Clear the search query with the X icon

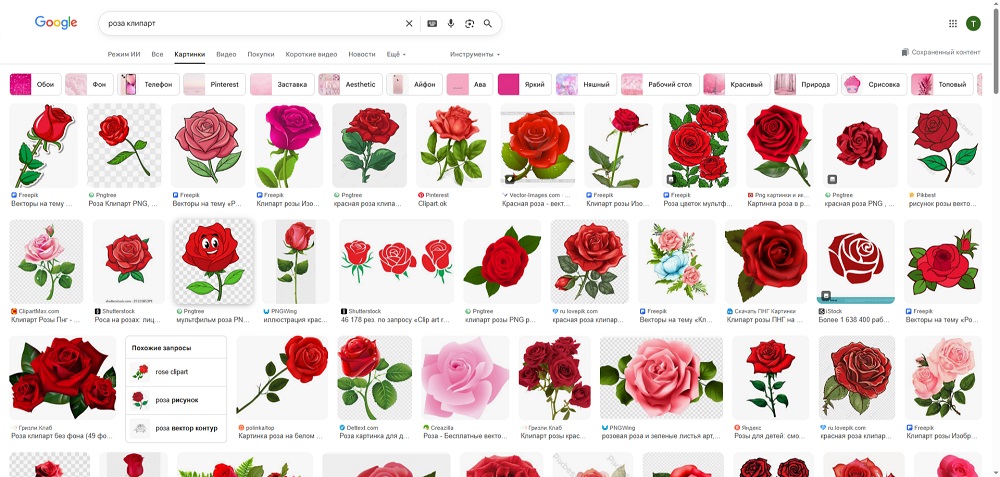(409, 23)
